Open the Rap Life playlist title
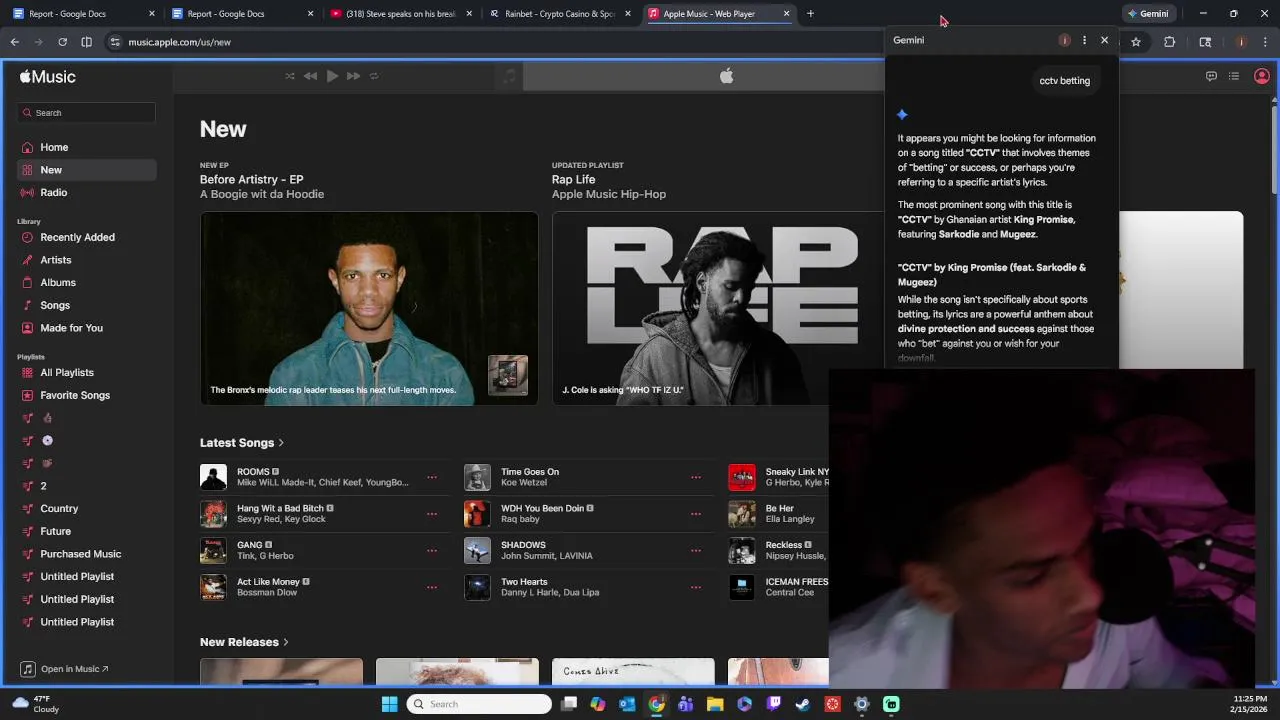Screen dimensions: 1280x720 click(x=573, y=180)
